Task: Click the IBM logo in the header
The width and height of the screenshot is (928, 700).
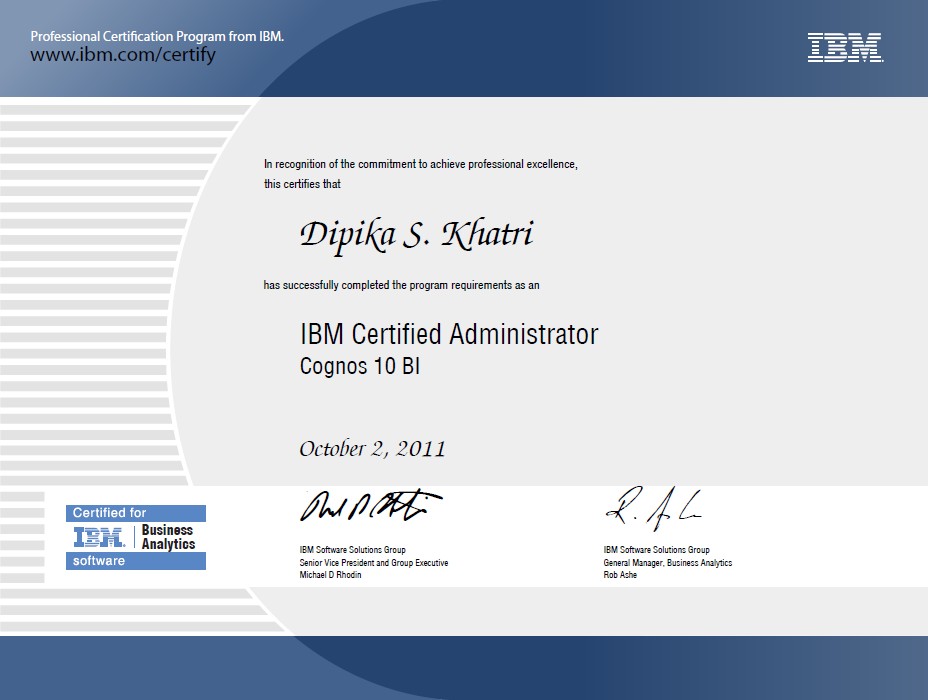Action: pos(846,48)
